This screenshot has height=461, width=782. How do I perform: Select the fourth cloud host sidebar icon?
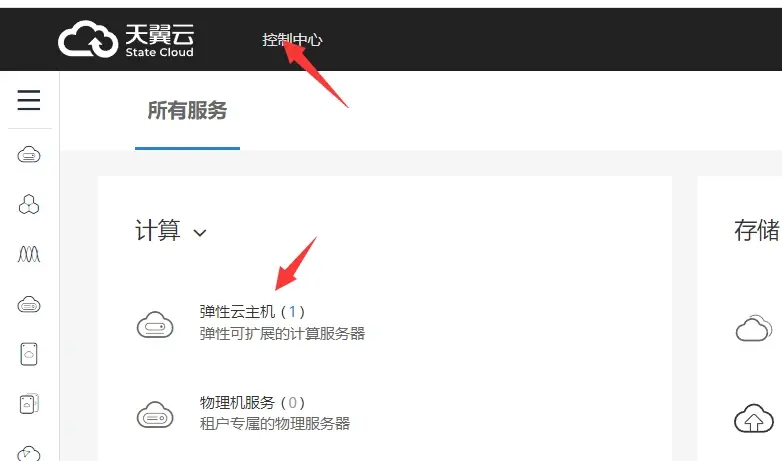(29, 304)
